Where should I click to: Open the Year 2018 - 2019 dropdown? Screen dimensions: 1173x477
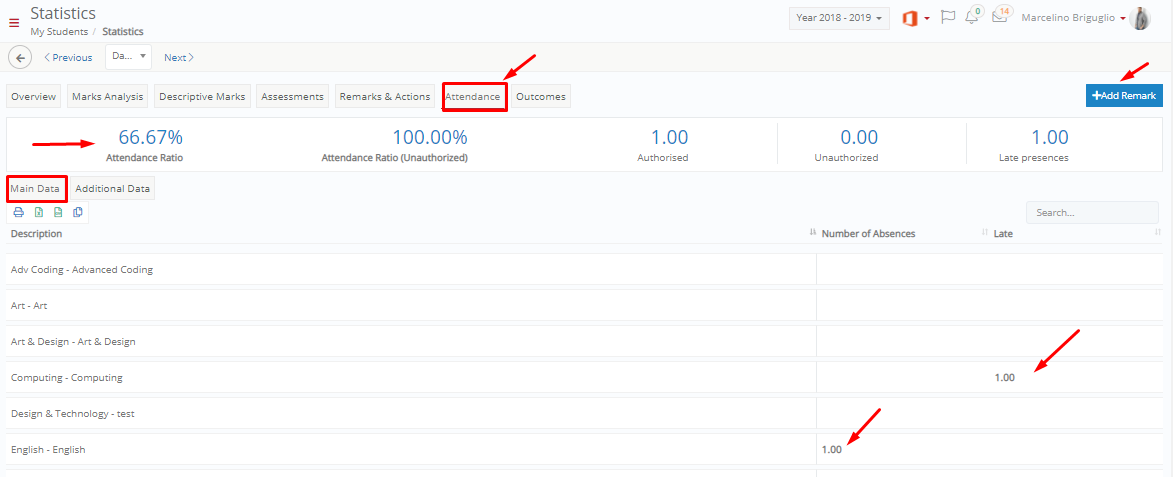pyautogui.click(x=839, y=18)
